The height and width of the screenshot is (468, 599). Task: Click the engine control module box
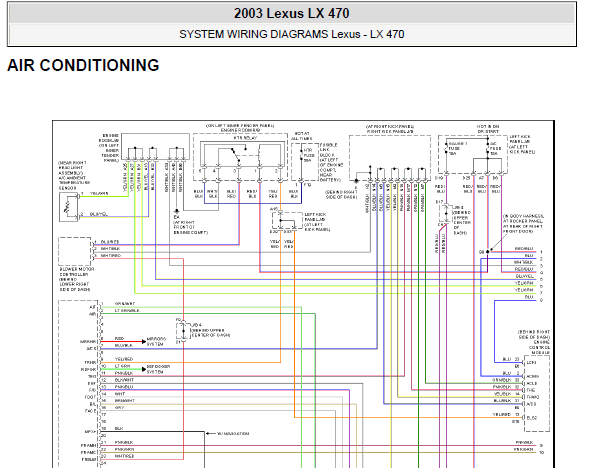point(537,394)
